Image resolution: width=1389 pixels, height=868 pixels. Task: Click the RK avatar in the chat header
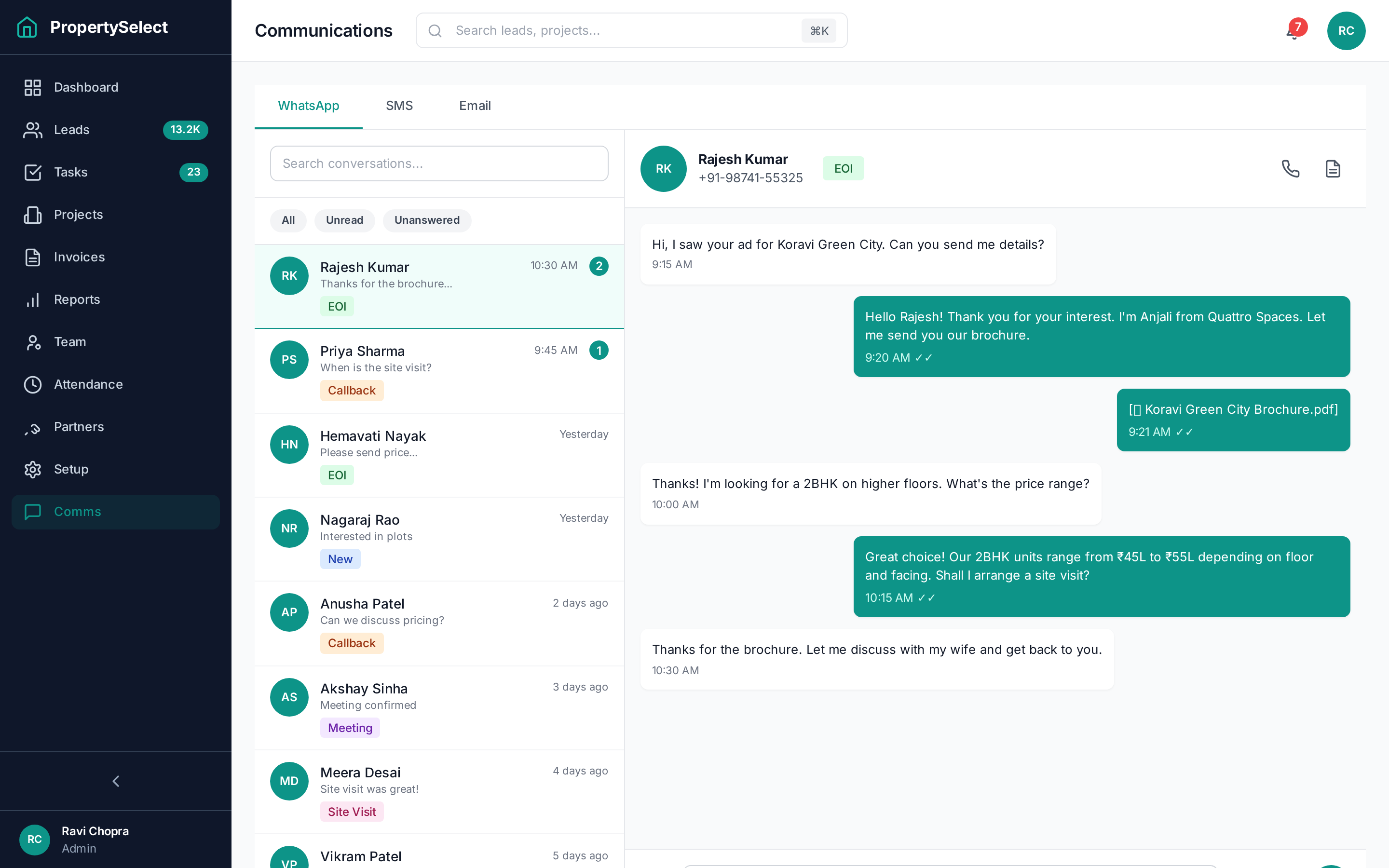coord(664,169)
